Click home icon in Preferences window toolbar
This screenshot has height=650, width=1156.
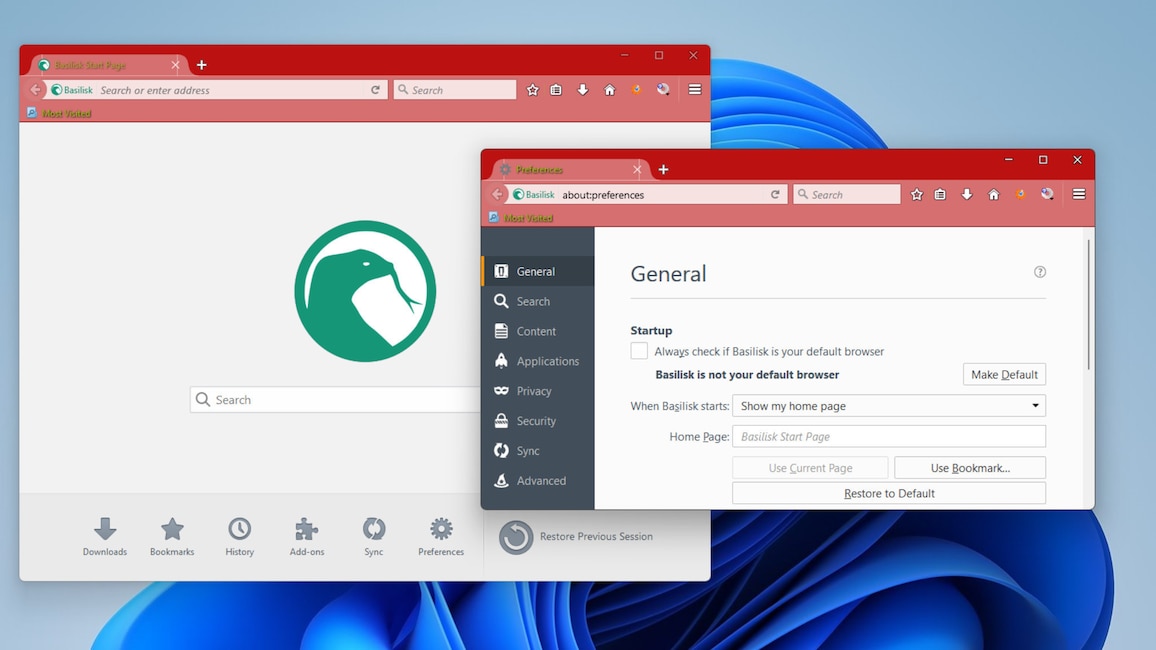point(994,195)
